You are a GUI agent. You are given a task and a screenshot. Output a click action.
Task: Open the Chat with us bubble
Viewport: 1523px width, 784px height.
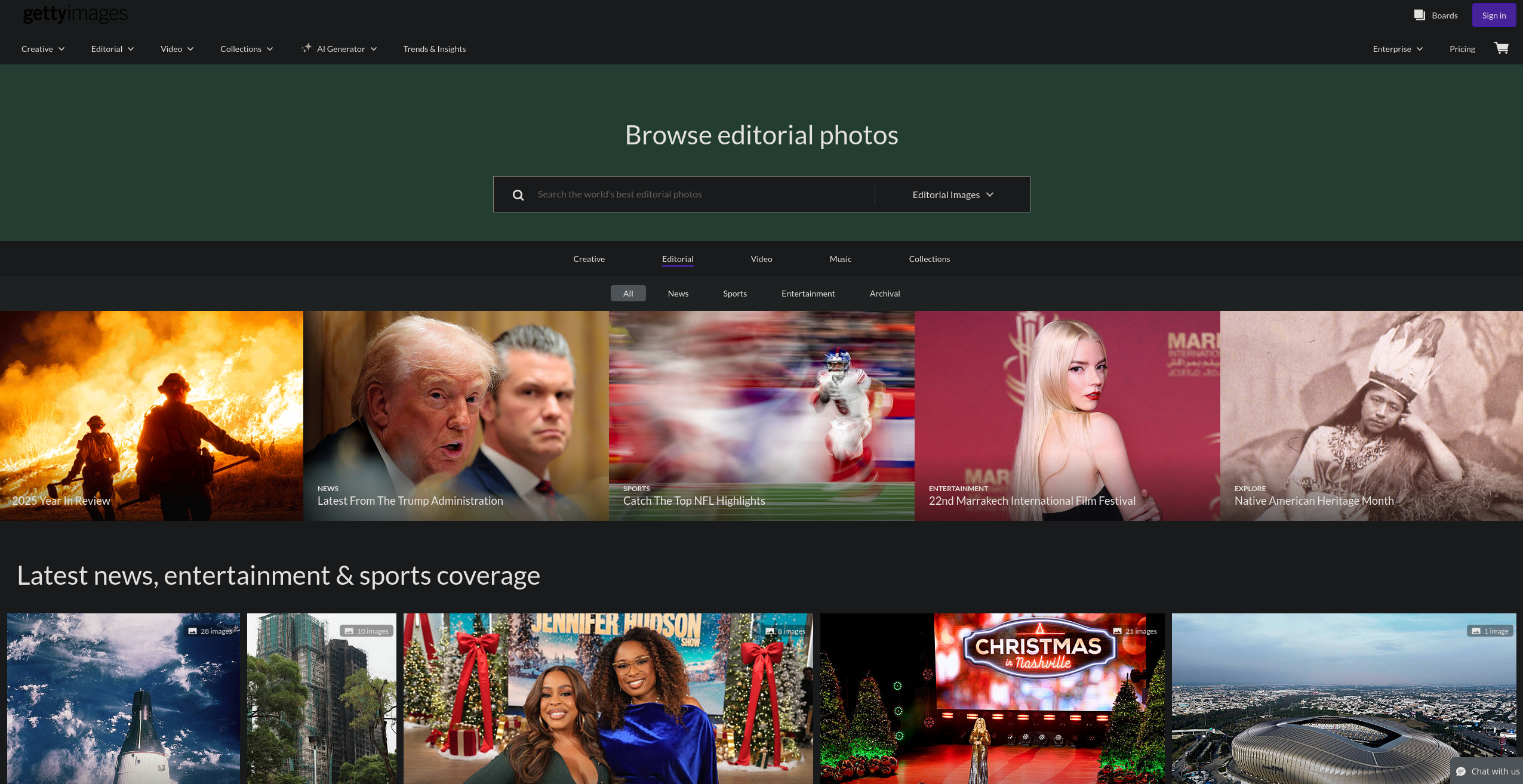click(x=1487, y=771)
